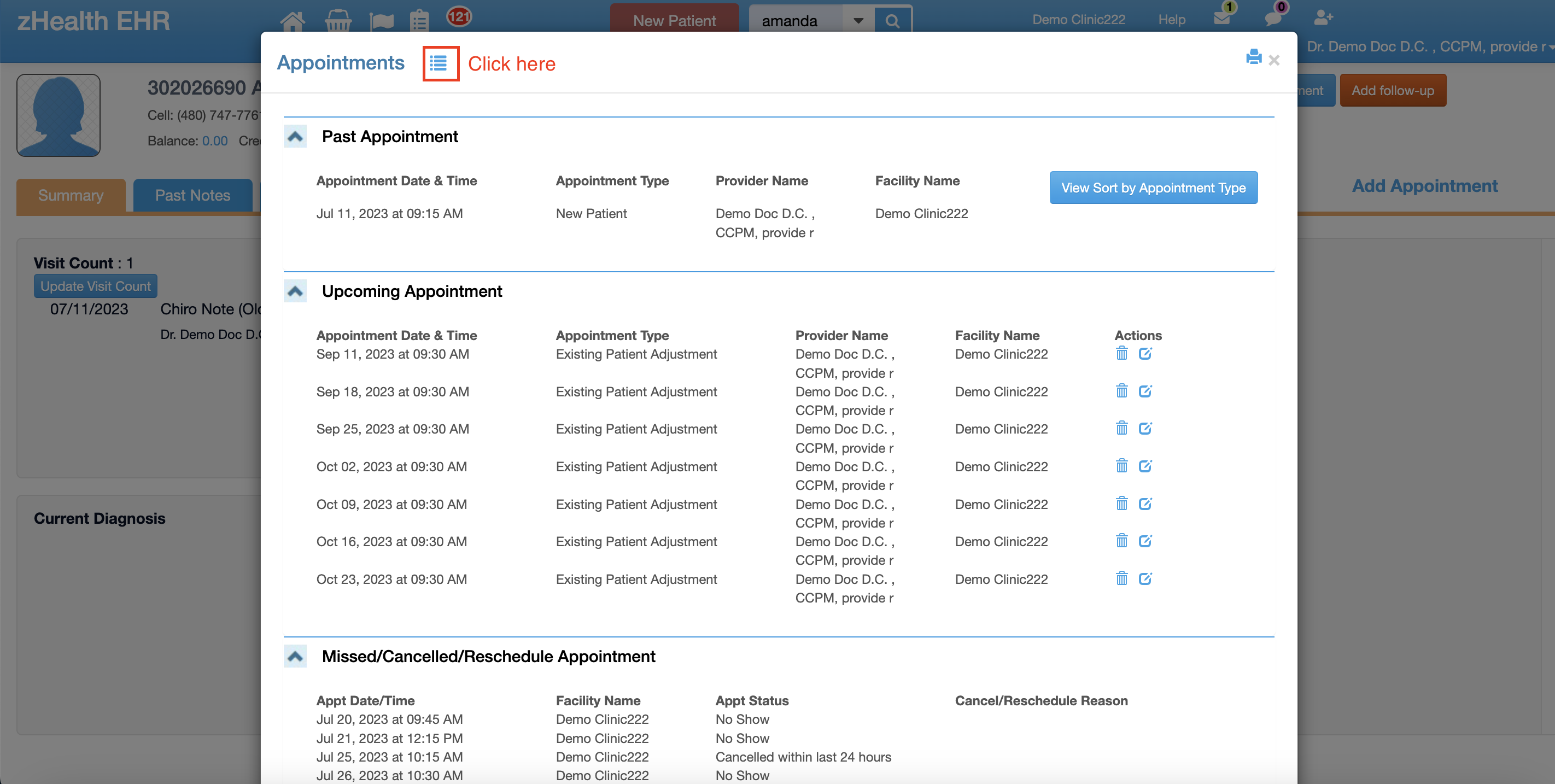Click the appointments list view icon
The width and height of the screenshot is (1555, 784).
(x=440, y=63)
